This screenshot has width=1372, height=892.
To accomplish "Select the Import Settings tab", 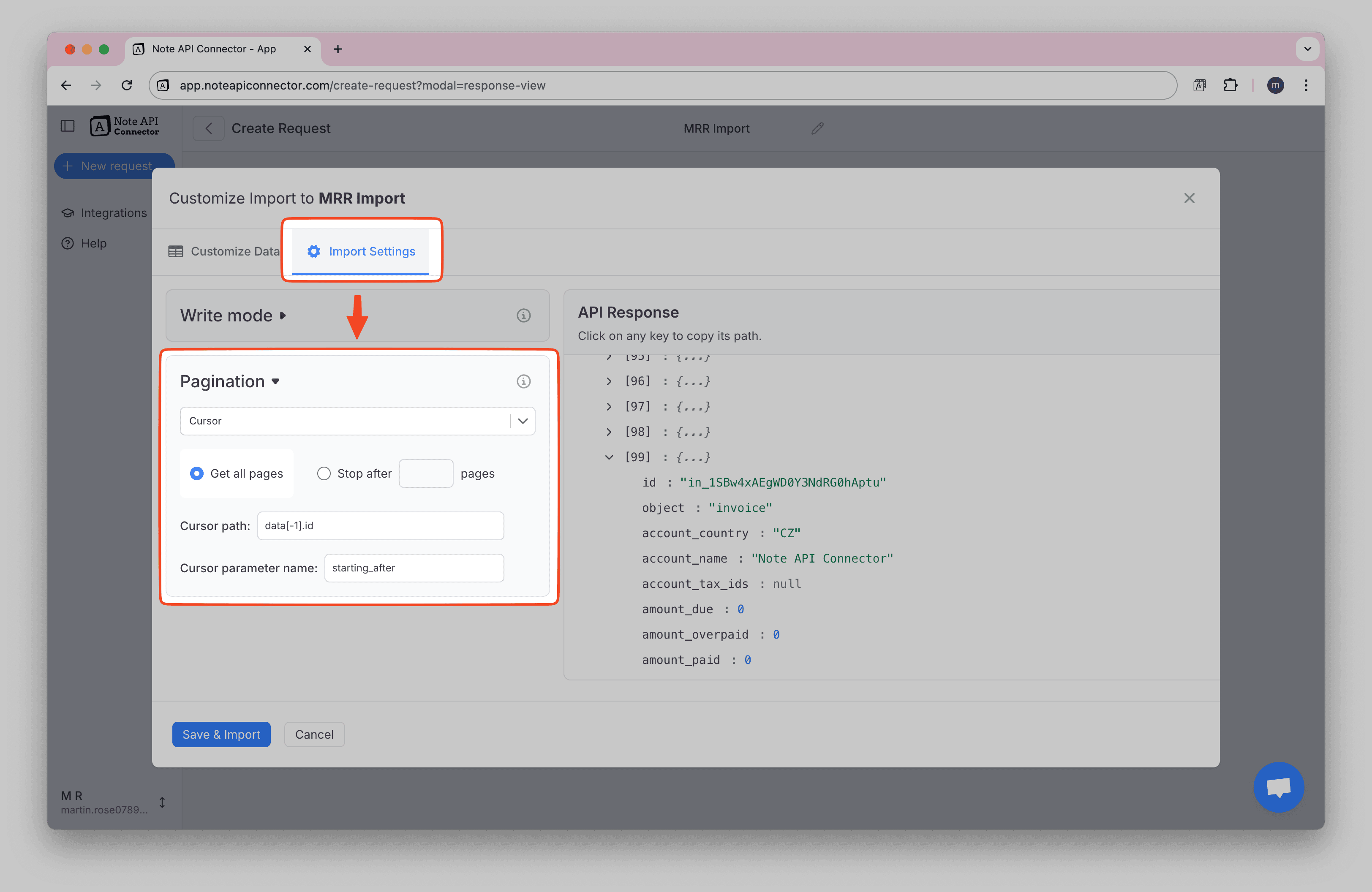I will pos(362,251).
